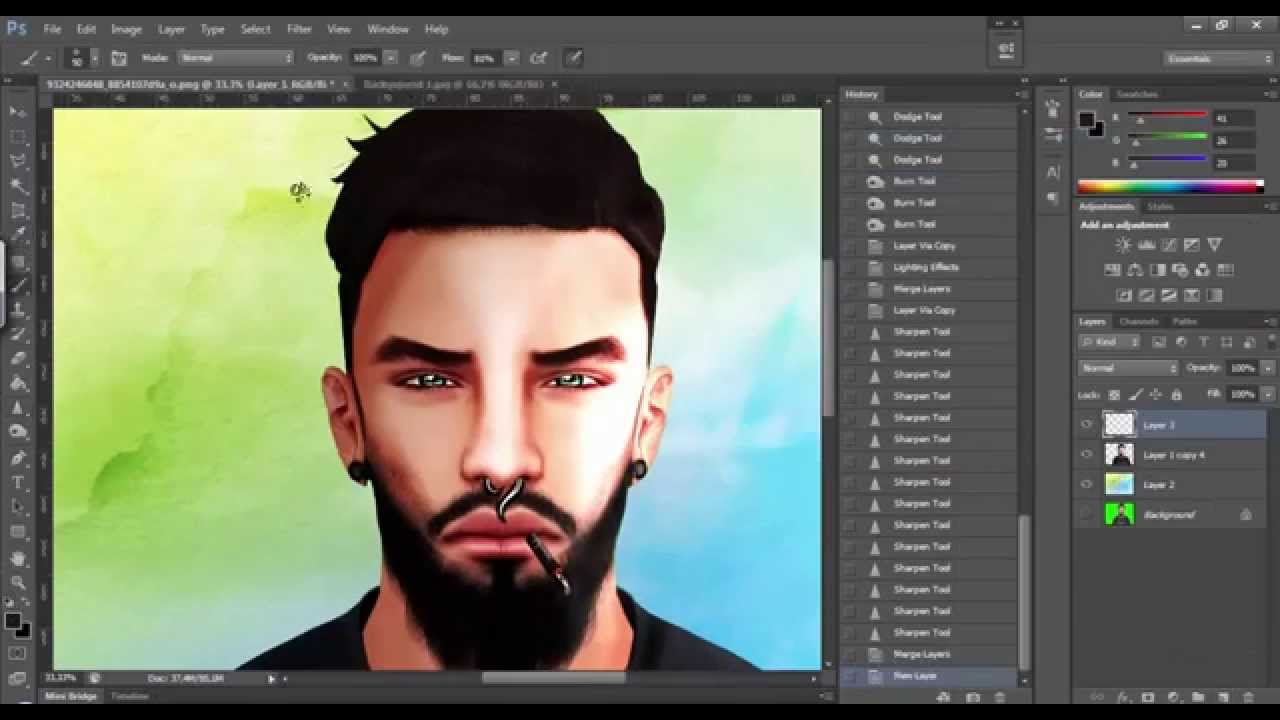Add a Hue/Saturation adjustment
Image resolution: width=1280 pixels, height=720 pixels.
pos(1112,270)
